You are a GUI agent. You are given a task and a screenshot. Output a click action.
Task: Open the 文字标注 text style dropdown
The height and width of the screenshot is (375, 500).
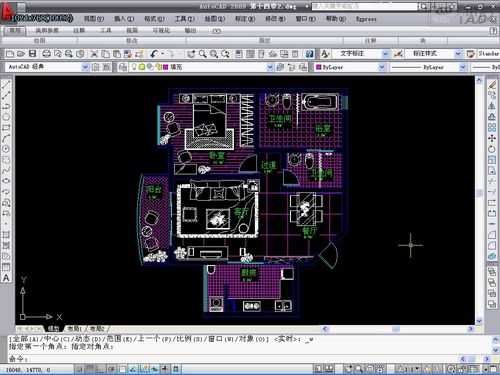(385, 54)
